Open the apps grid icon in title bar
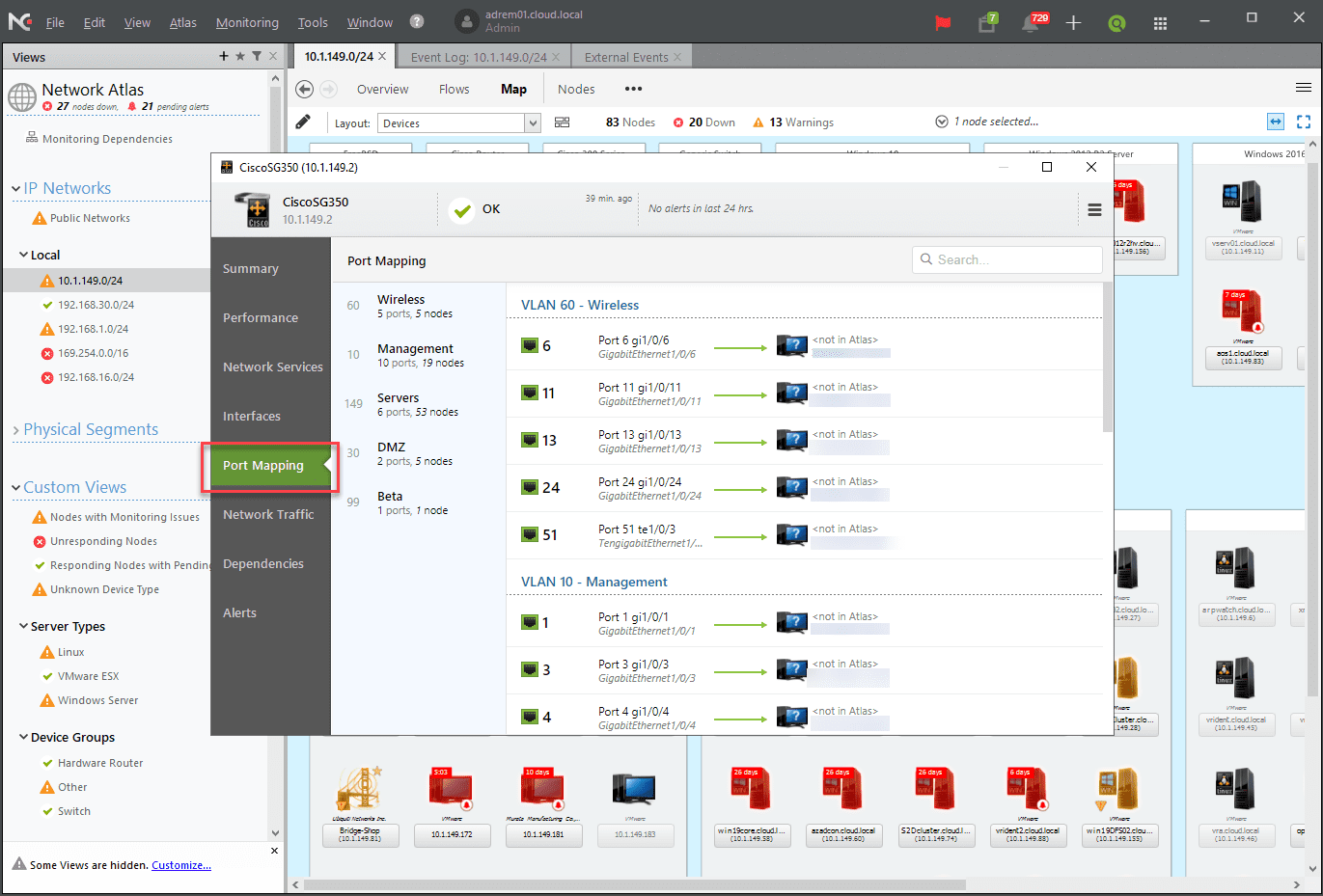This screenshot has height=896, width=1323. click(x=1160, y=23)
